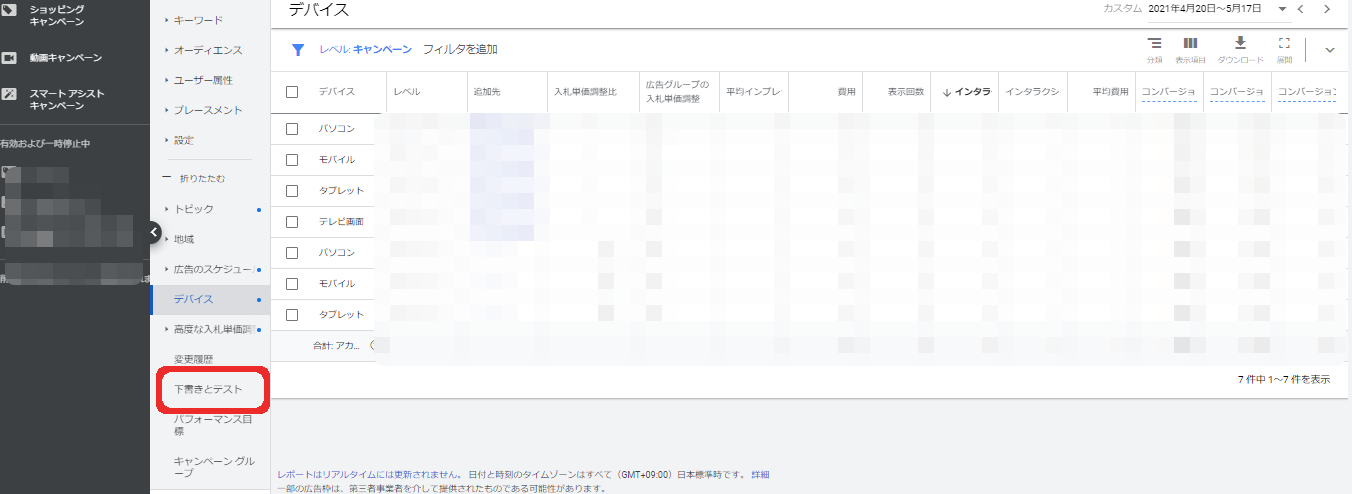
Task: Open the 表示項目 columns icon
Action: pos(1190,44)
